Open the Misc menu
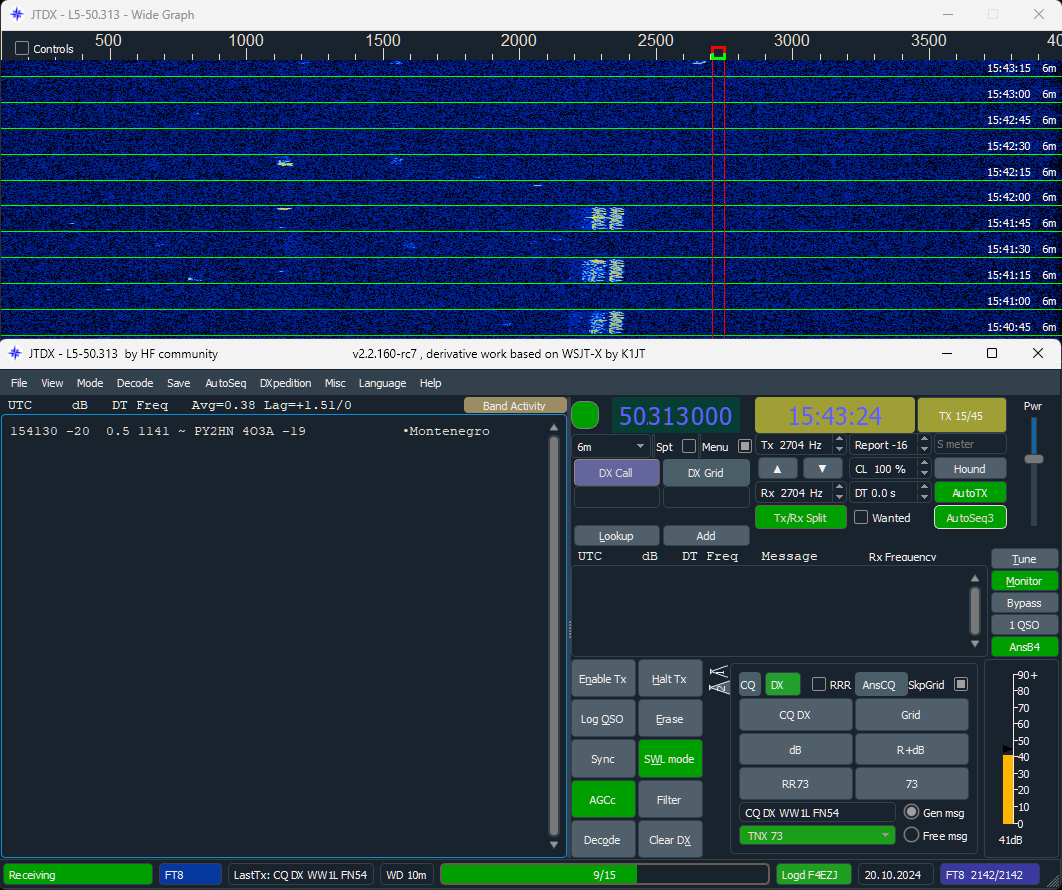Viewport: 1062px width, 890px height. pos(335,383)
